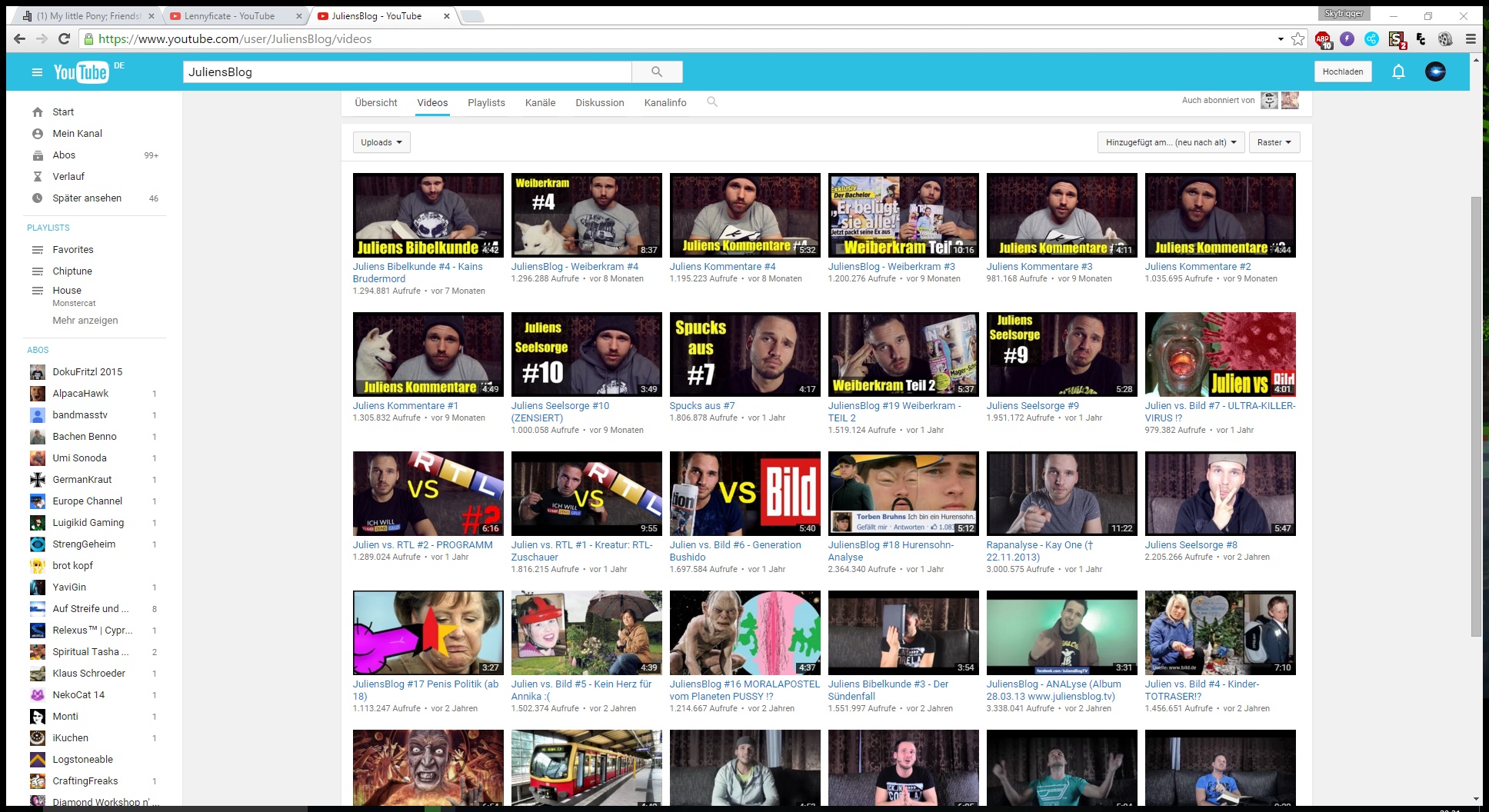Open Julien vs. Bild #7 thumbnail
Viewport: 1489px width, 812px height.
click(1221, 354)
